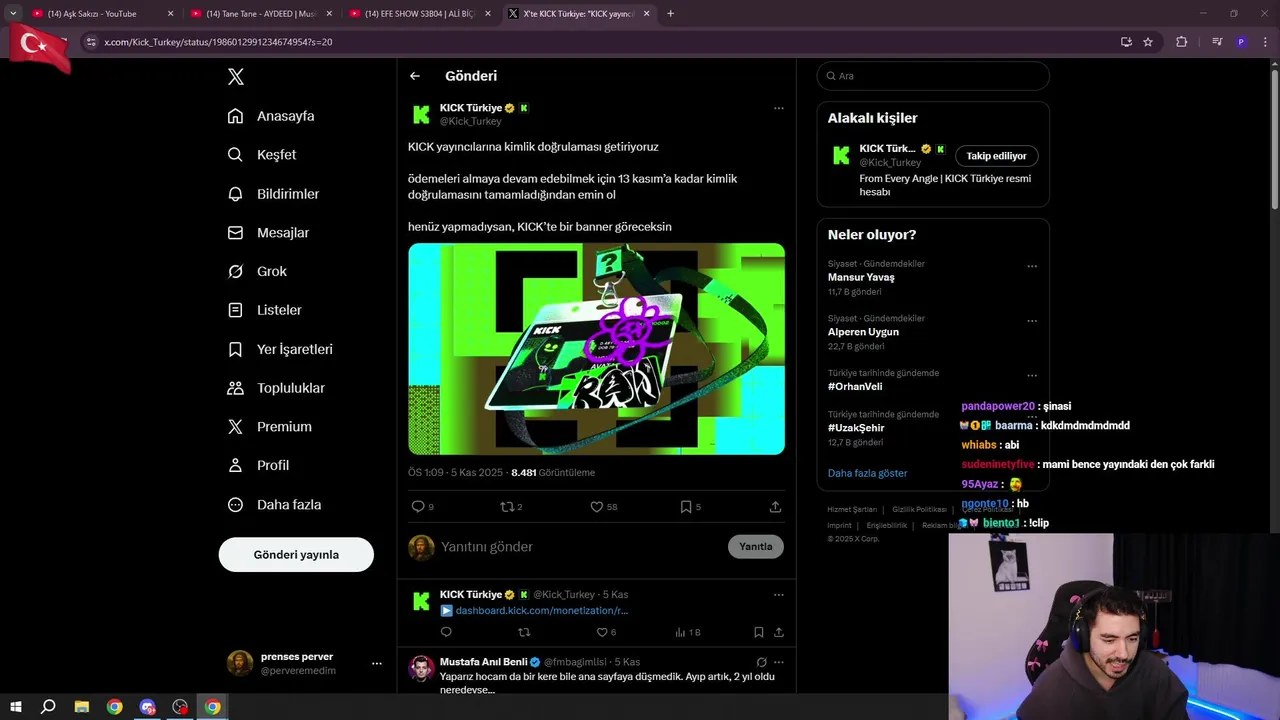Viewport: 1280px width, 720px height.
Task: Click Grok icon on Mustafa Anıl Benli reply
Action: pos(761,662)
